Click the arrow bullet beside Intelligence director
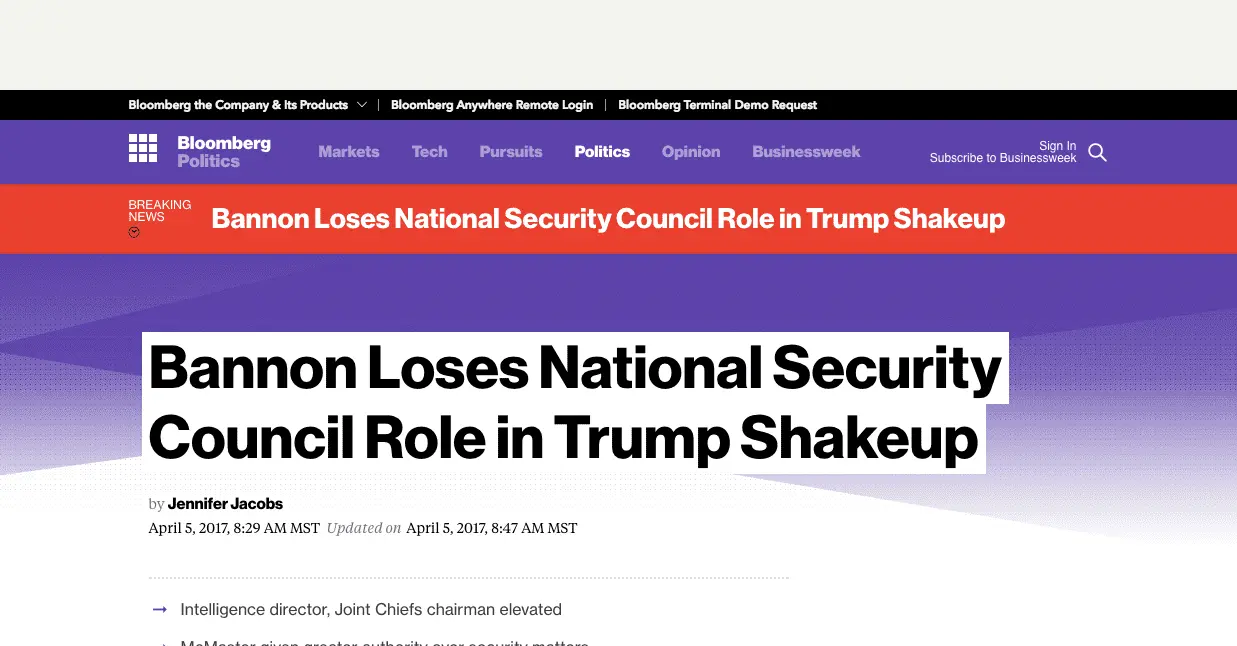The width and height of the screenshot is (1237, 646). [x=159, y=609]
